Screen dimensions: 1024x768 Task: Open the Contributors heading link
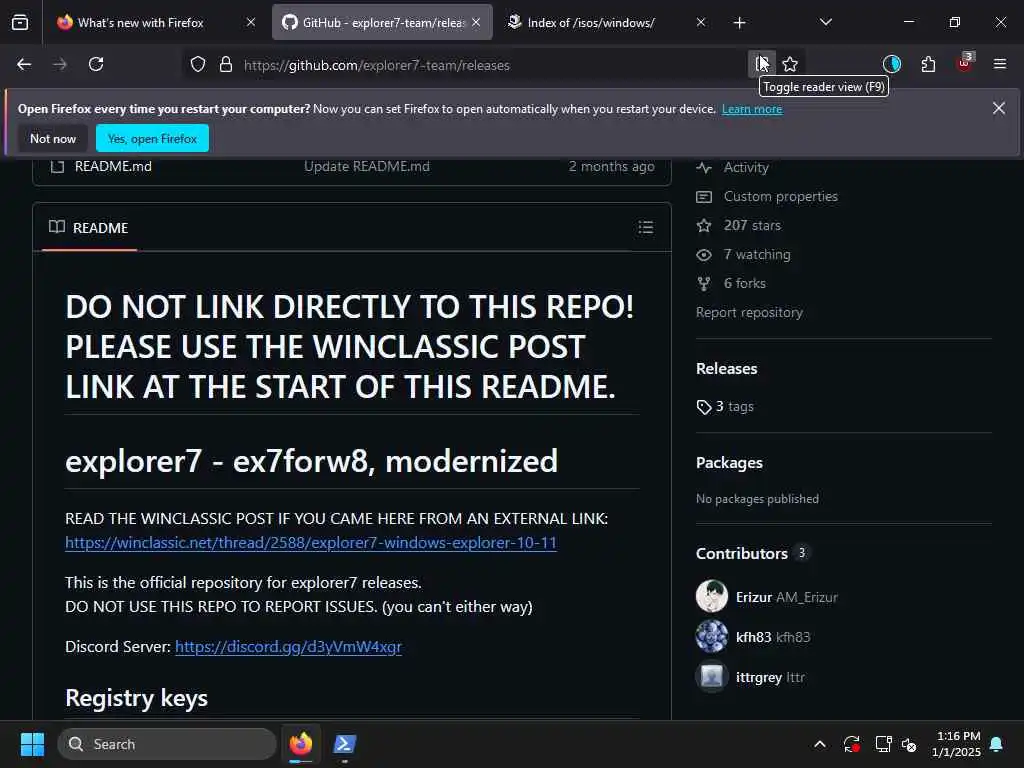(x=741, y=554)
